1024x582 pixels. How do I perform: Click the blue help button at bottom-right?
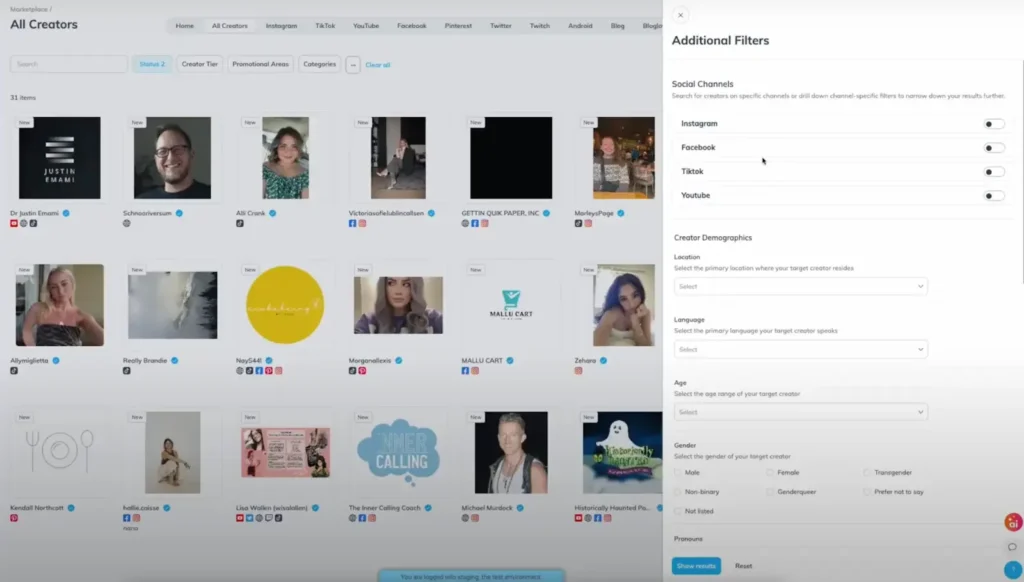[1012, 569]
